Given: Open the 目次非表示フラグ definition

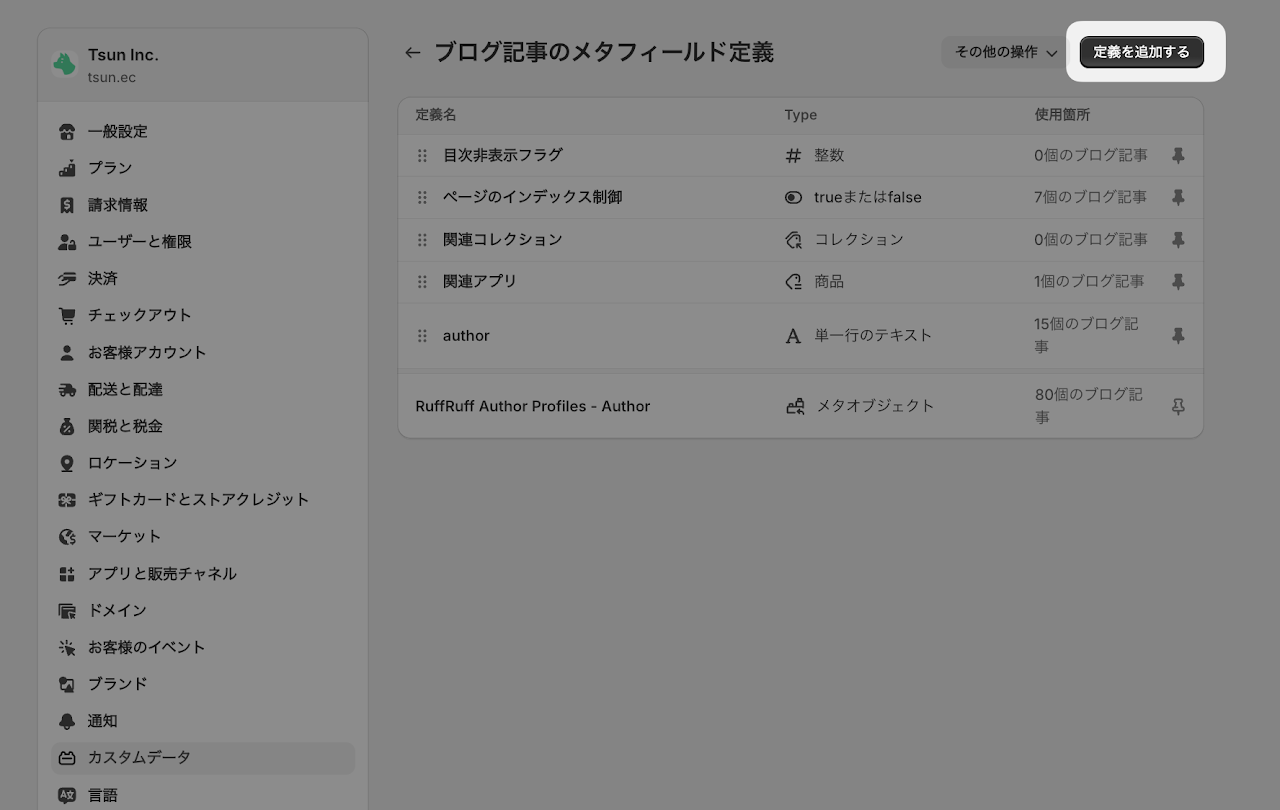Looking at the screenshot, I should pyautogui.click(x=503, y=155).
